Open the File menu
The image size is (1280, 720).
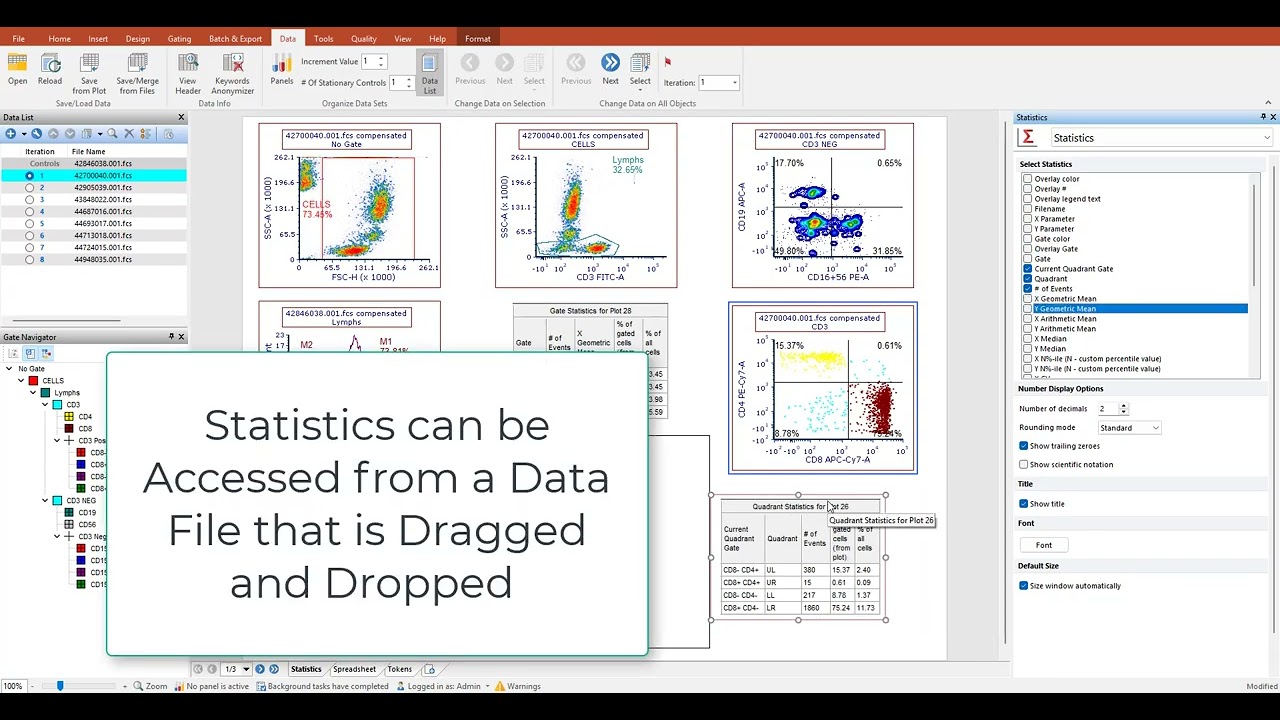coord(18,39)
